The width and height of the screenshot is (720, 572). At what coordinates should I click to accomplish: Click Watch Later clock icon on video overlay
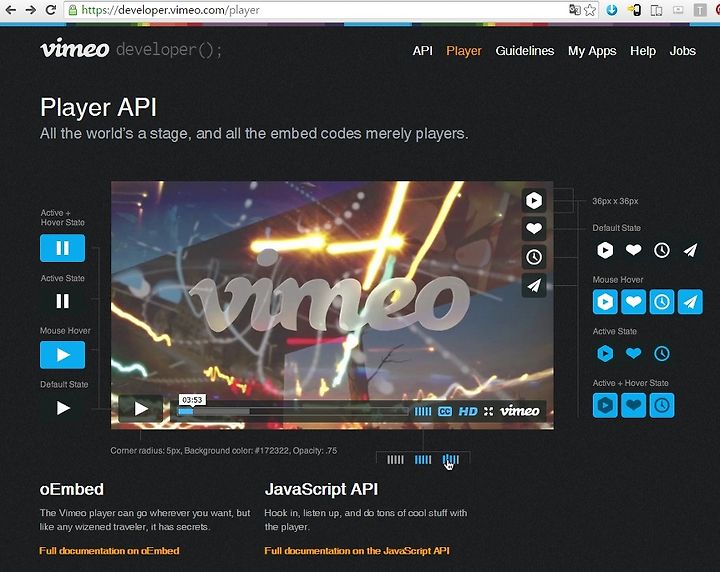(534, 257)
